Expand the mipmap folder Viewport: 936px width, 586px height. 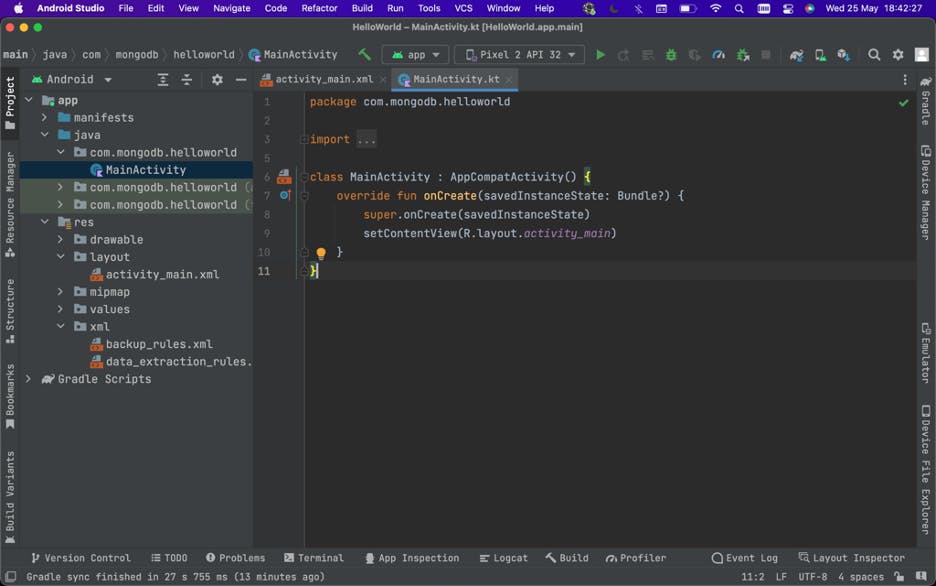[60, 292]
